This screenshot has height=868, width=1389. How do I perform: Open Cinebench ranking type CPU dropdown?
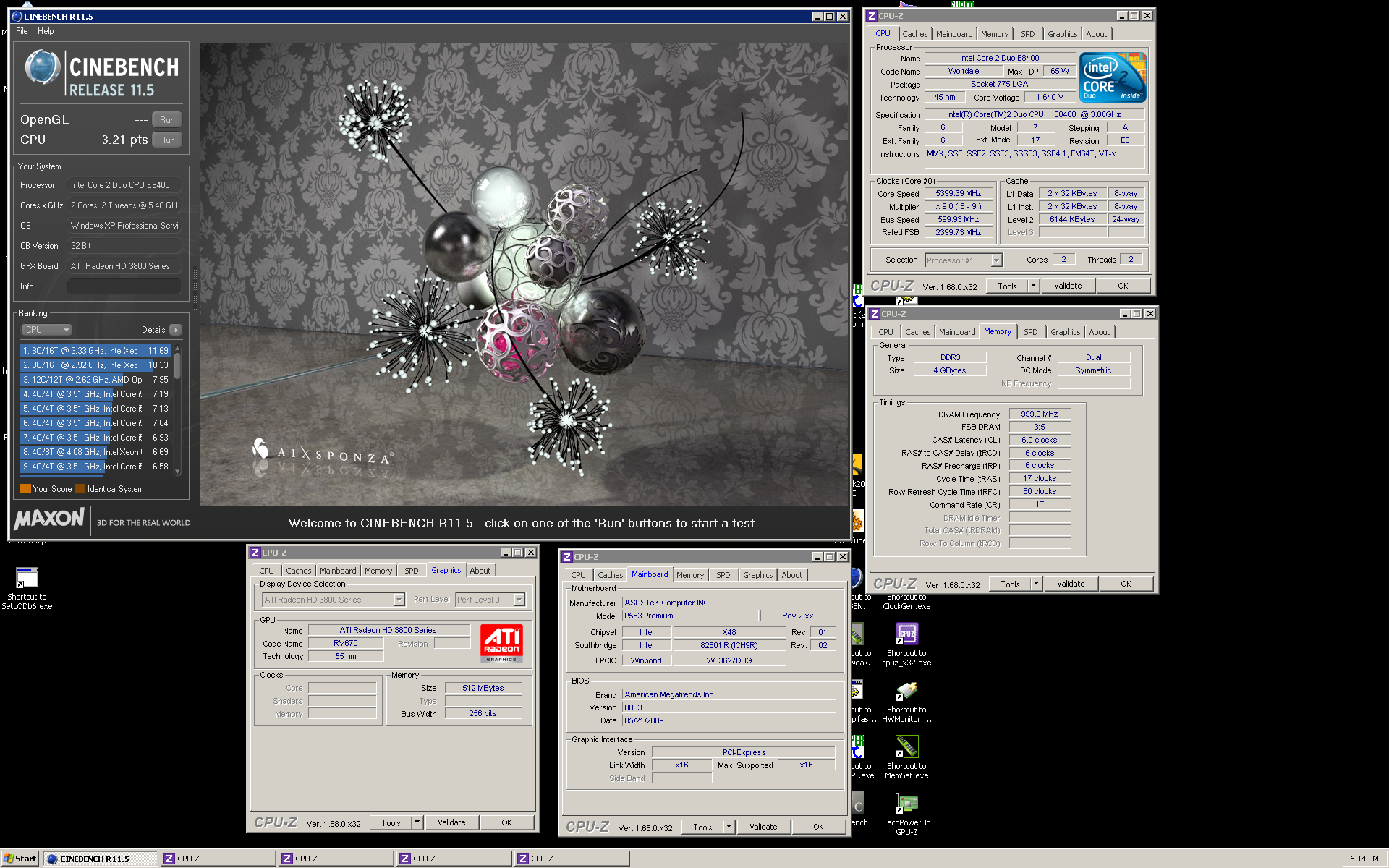[x=47, y=330]
